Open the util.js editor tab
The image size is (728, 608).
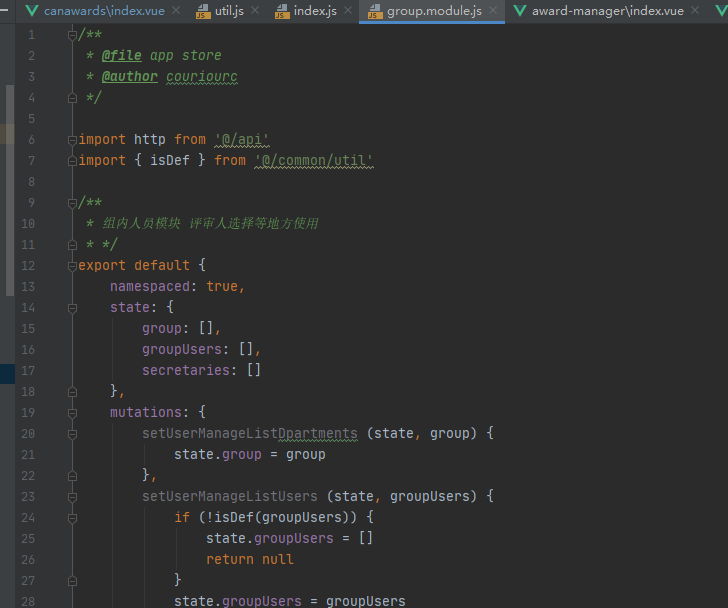click(229, 11)
